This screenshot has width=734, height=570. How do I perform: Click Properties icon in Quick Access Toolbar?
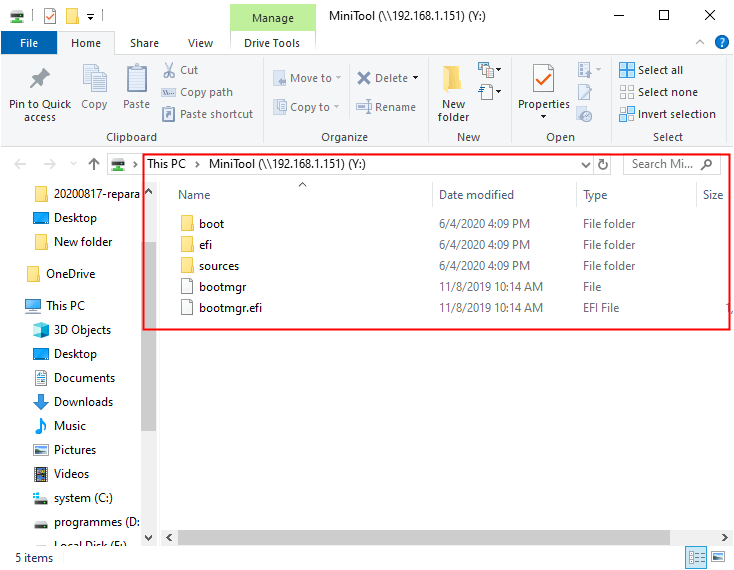click(50, 16)
